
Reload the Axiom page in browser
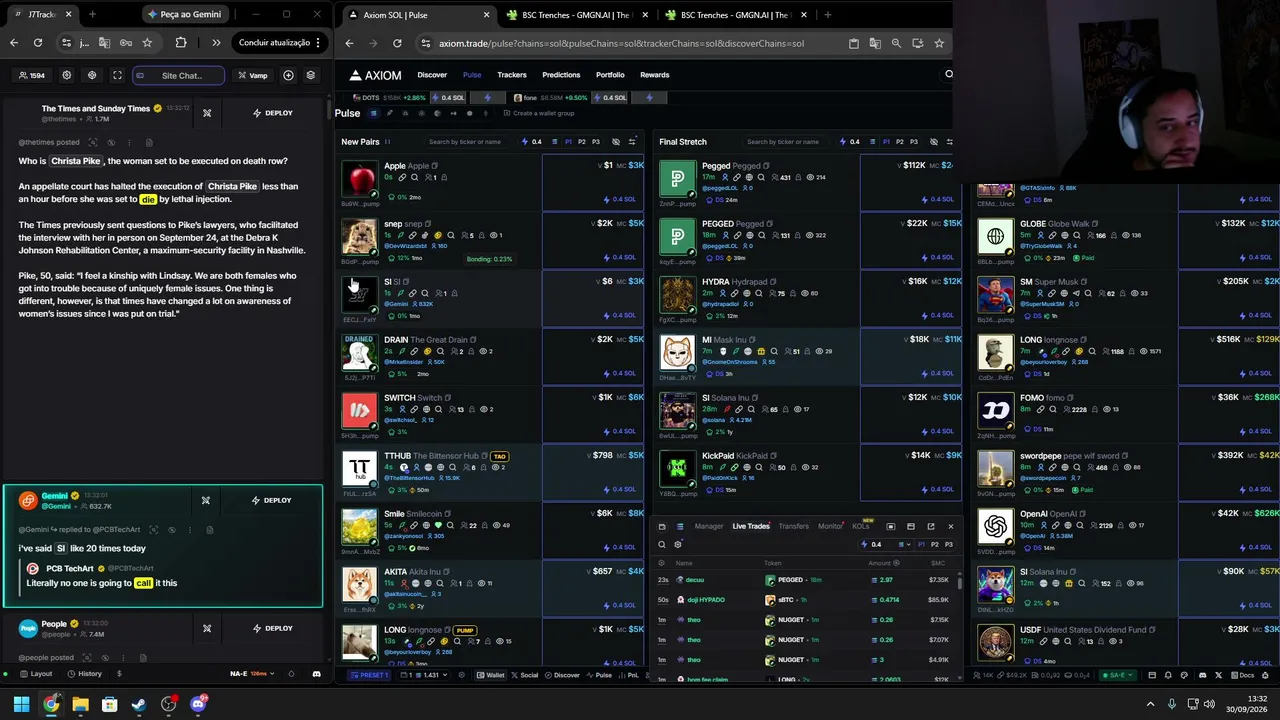pos(397,43)
